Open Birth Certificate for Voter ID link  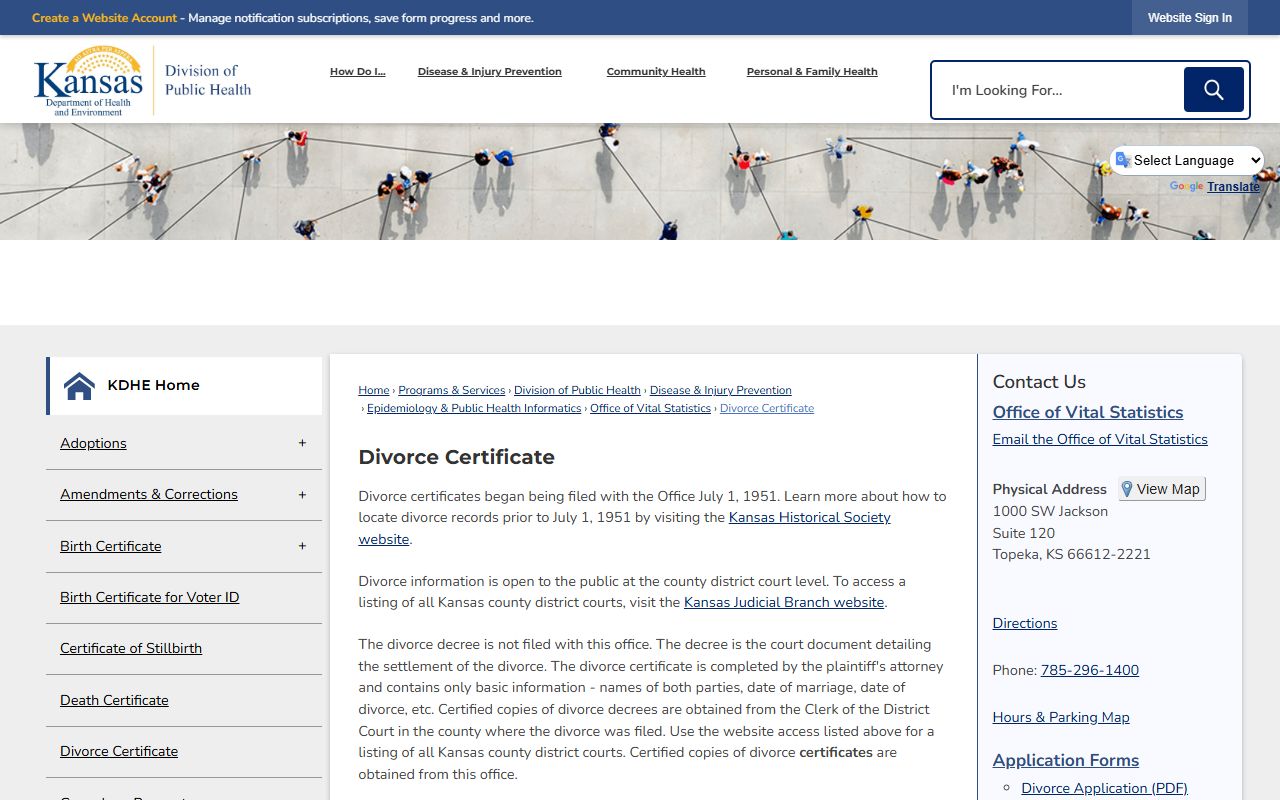[x=149, y=597]
